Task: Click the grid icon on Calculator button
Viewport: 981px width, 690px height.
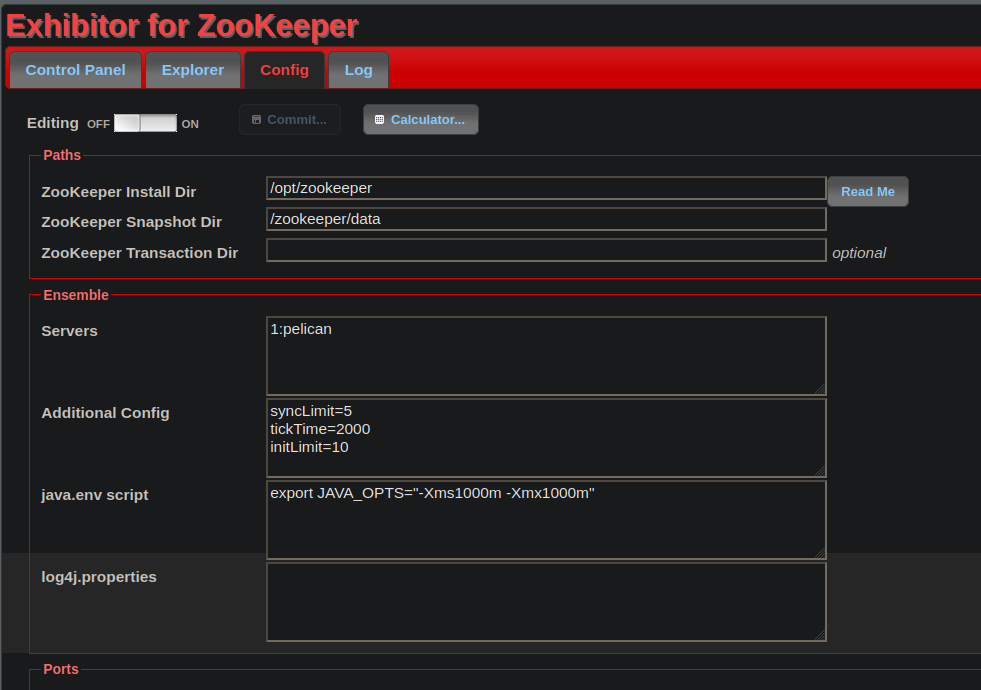Action: (379, 120)
